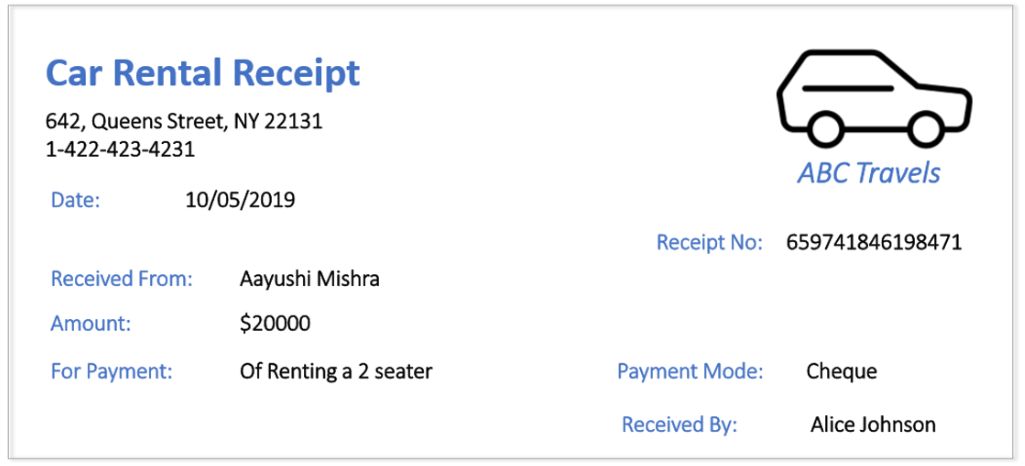This screenshot has width=1025, height=466.
Task: Select the $20000 amount value
Action: click(275, 324)
